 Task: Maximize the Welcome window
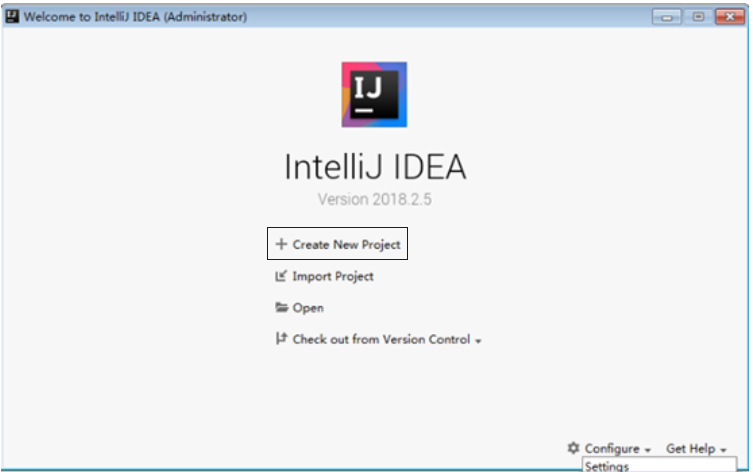pos(698,17)
